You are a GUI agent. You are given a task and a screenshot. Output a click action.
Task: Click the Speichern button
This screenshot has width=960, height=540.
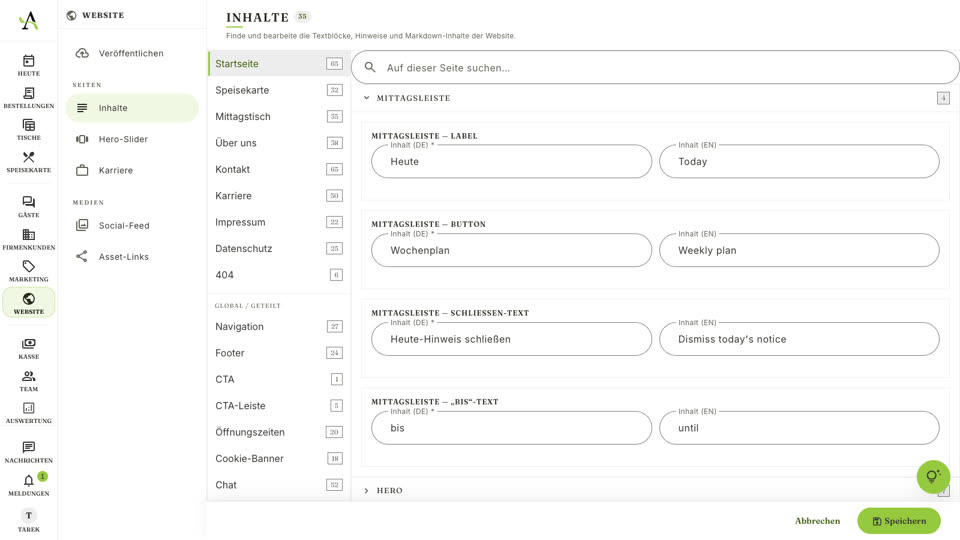coord(898,521)
